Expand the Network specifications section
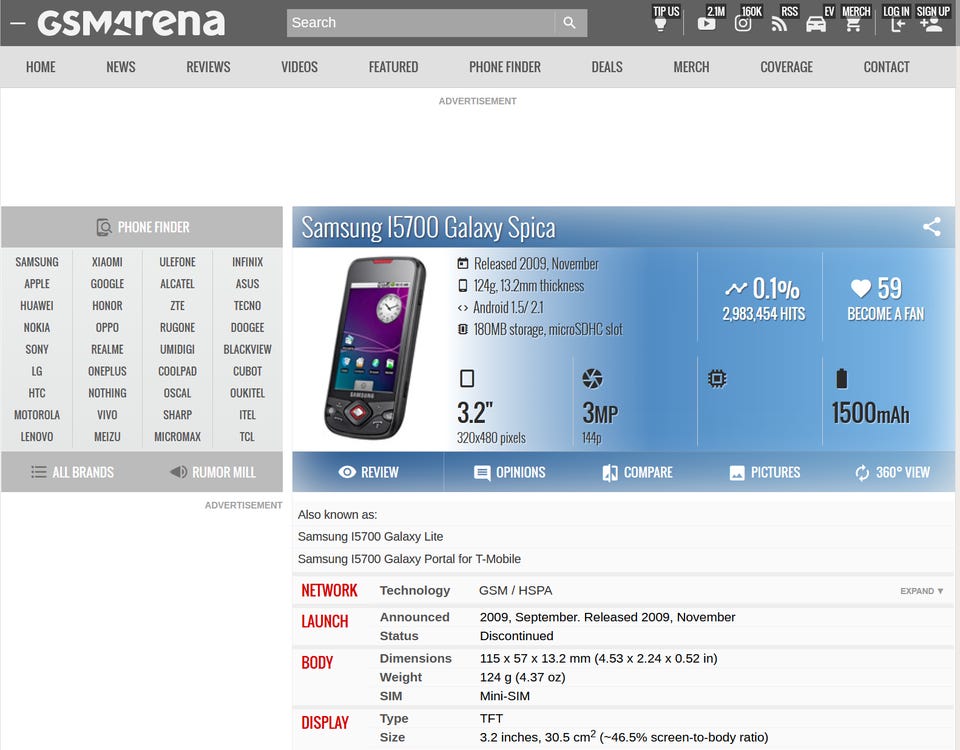The height and width of the screenshot is (750, 960). [x=921, y=591]
